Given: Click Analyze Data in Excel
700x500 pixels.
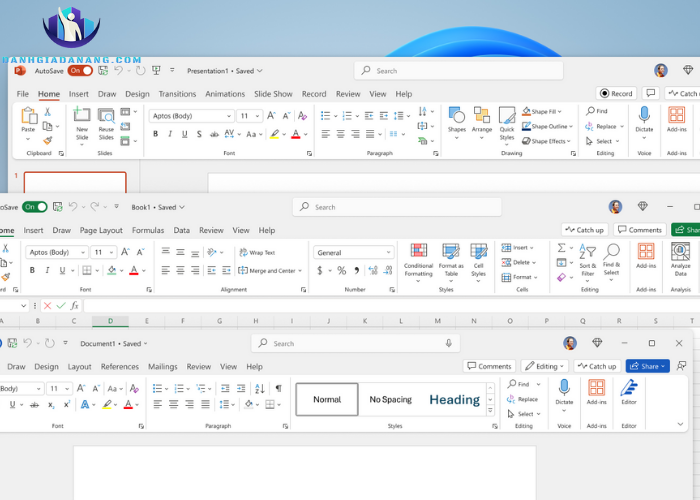Looking at the screenshot, I should point(680,260).
